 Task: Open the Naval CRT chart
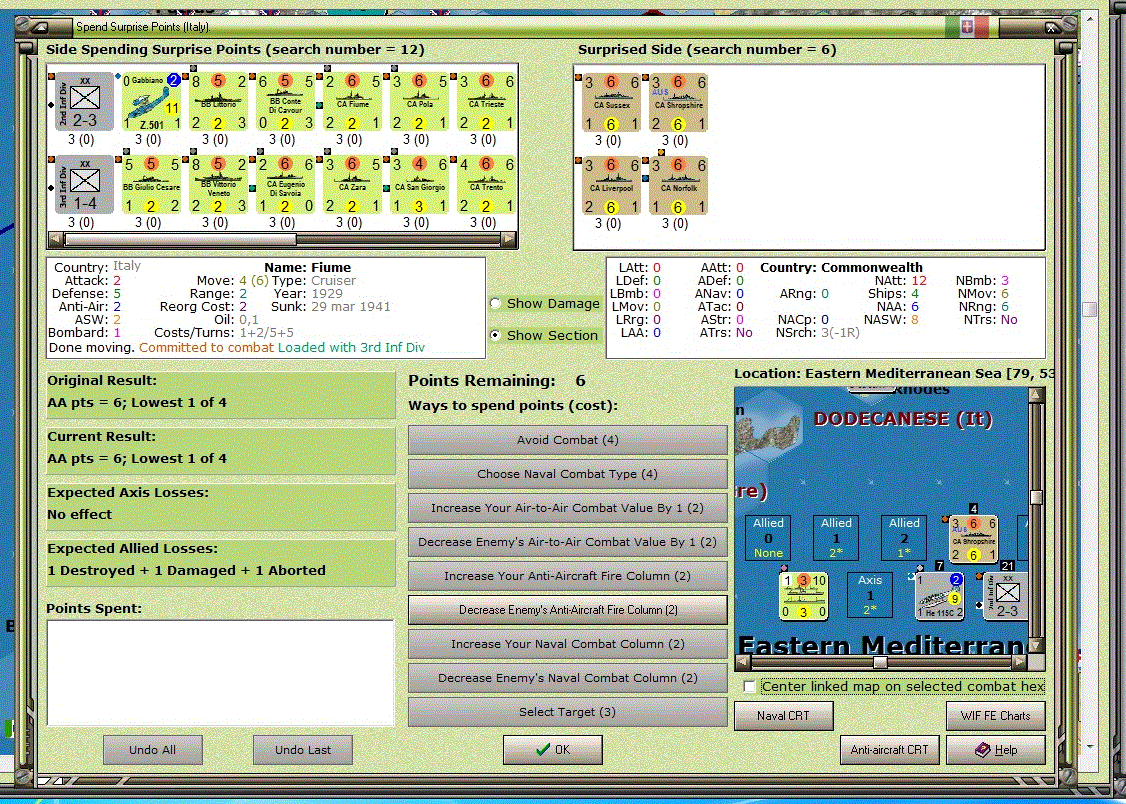(783, 716)
